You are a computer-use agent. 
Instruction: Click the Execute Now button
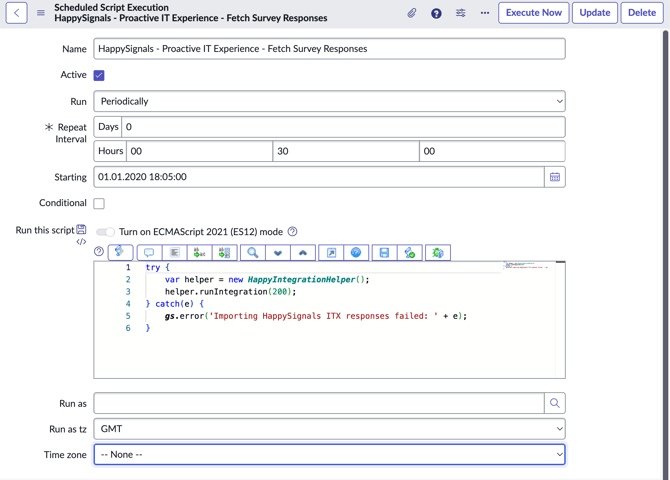click(x=533, y=13)
